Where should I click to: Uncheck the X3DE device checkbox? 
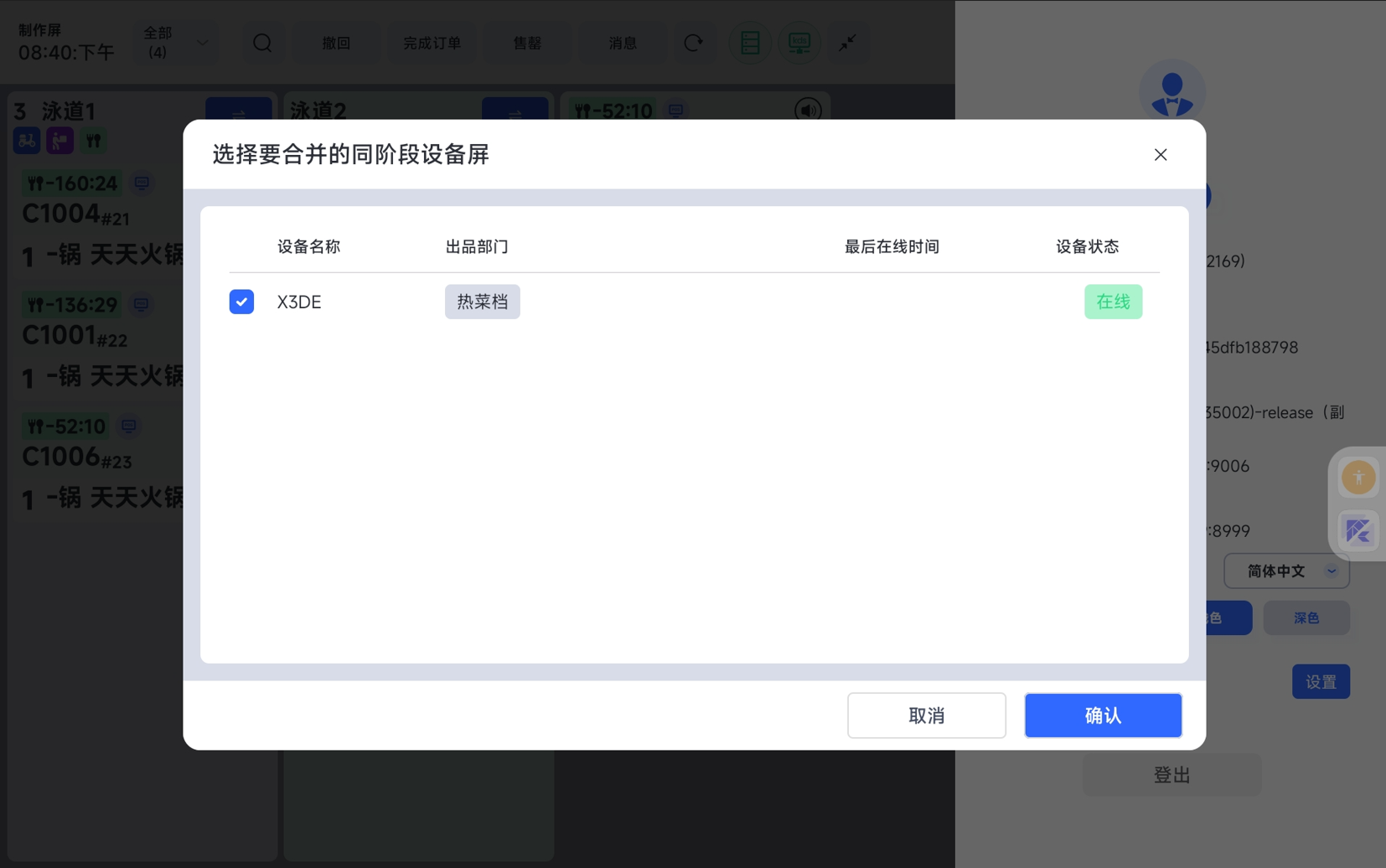(x=241, y=302)
